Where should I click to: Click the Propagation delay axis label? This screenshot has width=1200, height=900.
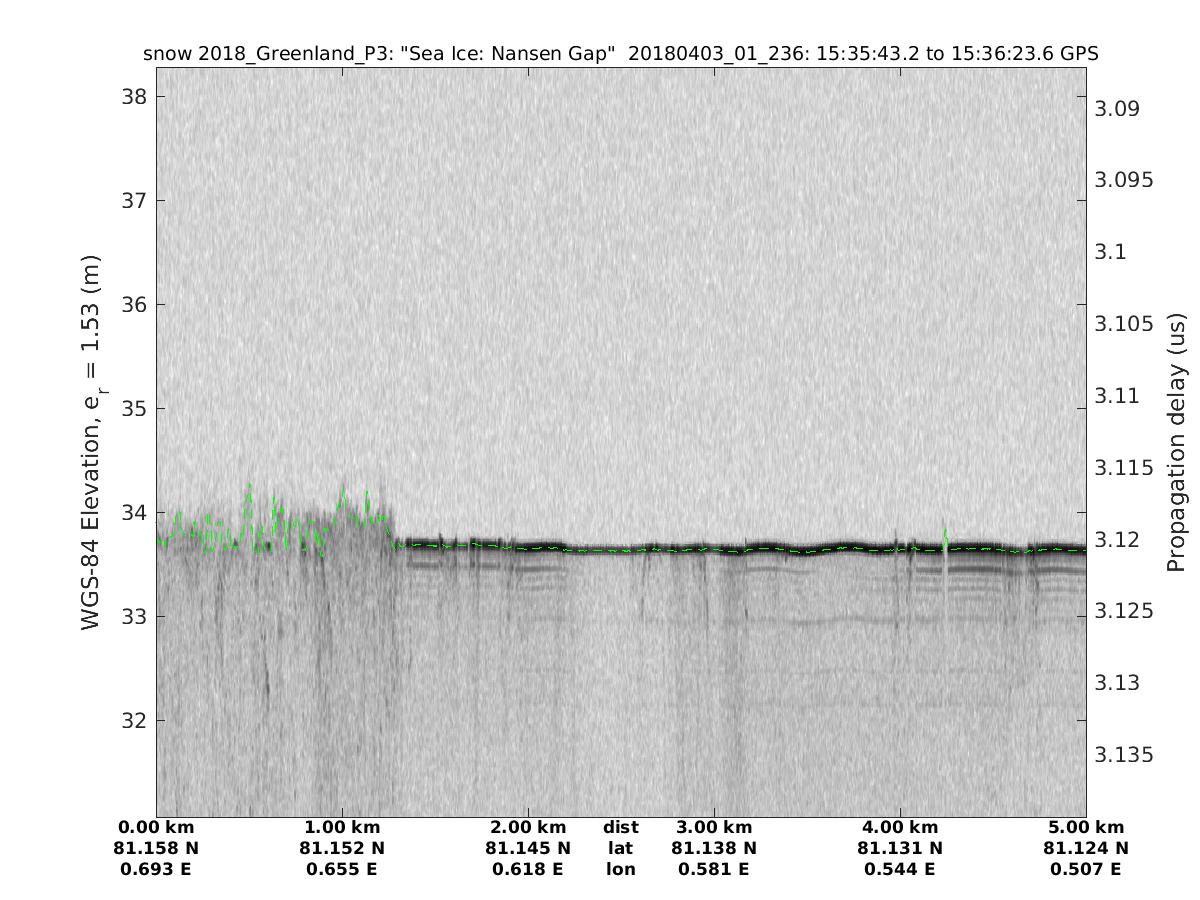[x=1176, y=440]
